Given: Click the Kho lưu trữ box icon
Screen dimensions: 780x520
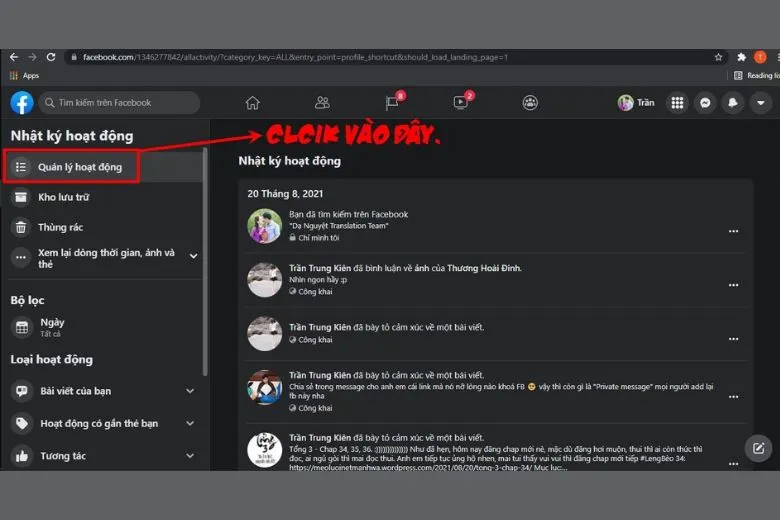Looking at the screenshot, I should 21,197.
